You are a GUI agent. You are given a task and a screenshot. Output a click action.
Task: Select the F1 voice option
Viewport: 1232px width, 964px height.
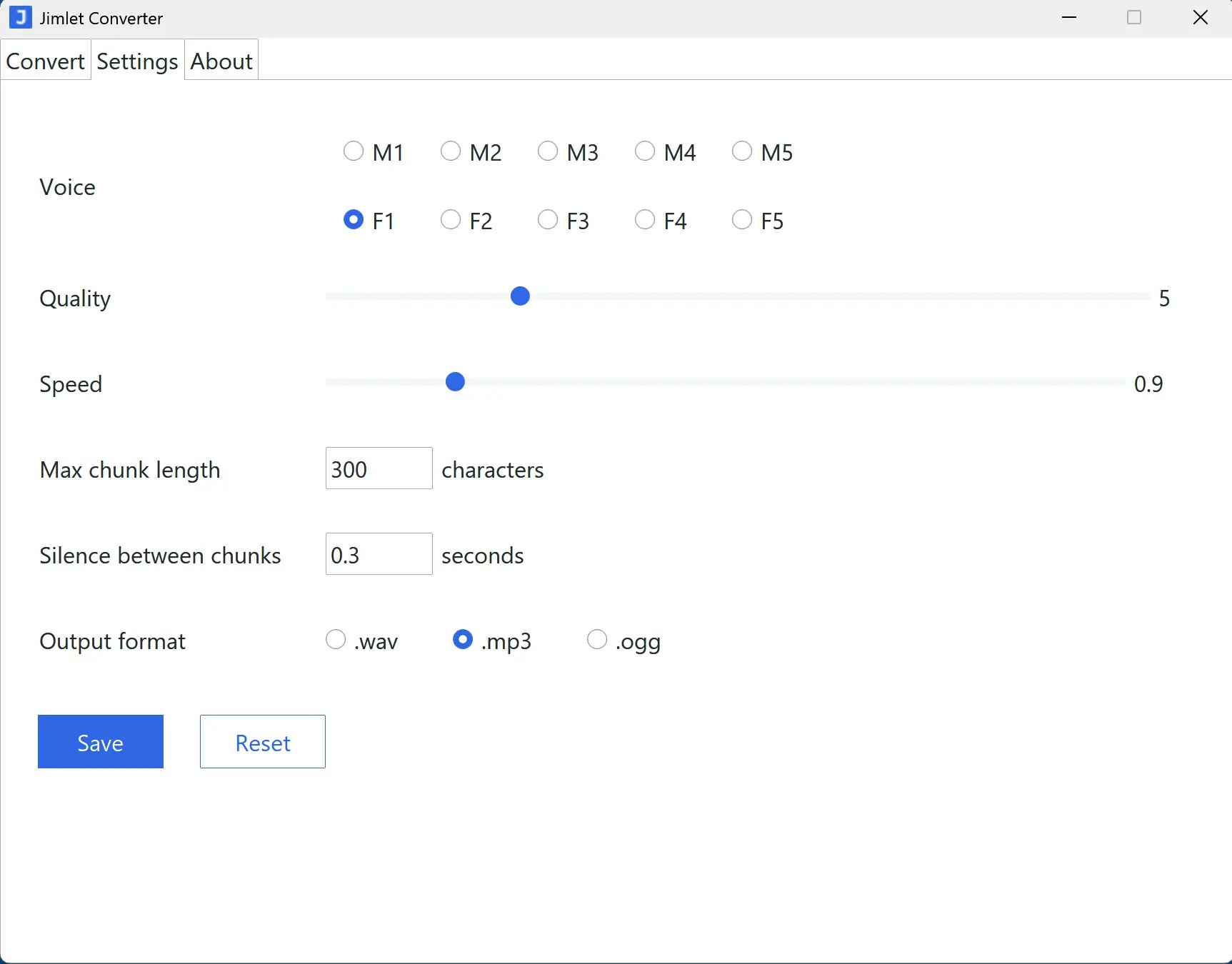pyautogui.click(x=354, y=219)
